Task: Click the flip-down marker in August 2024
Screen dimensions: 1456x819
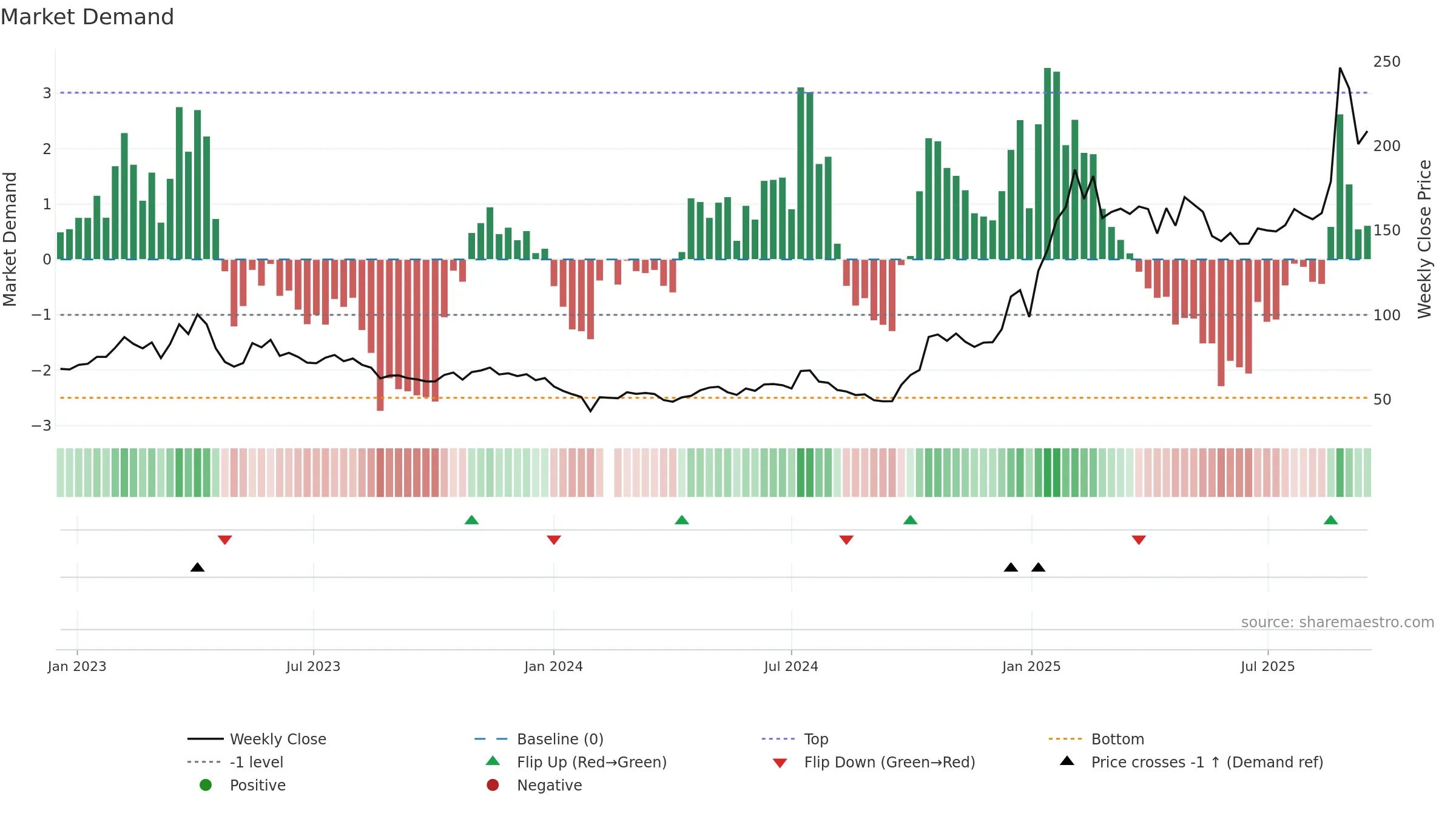Action: click(846, 540)
